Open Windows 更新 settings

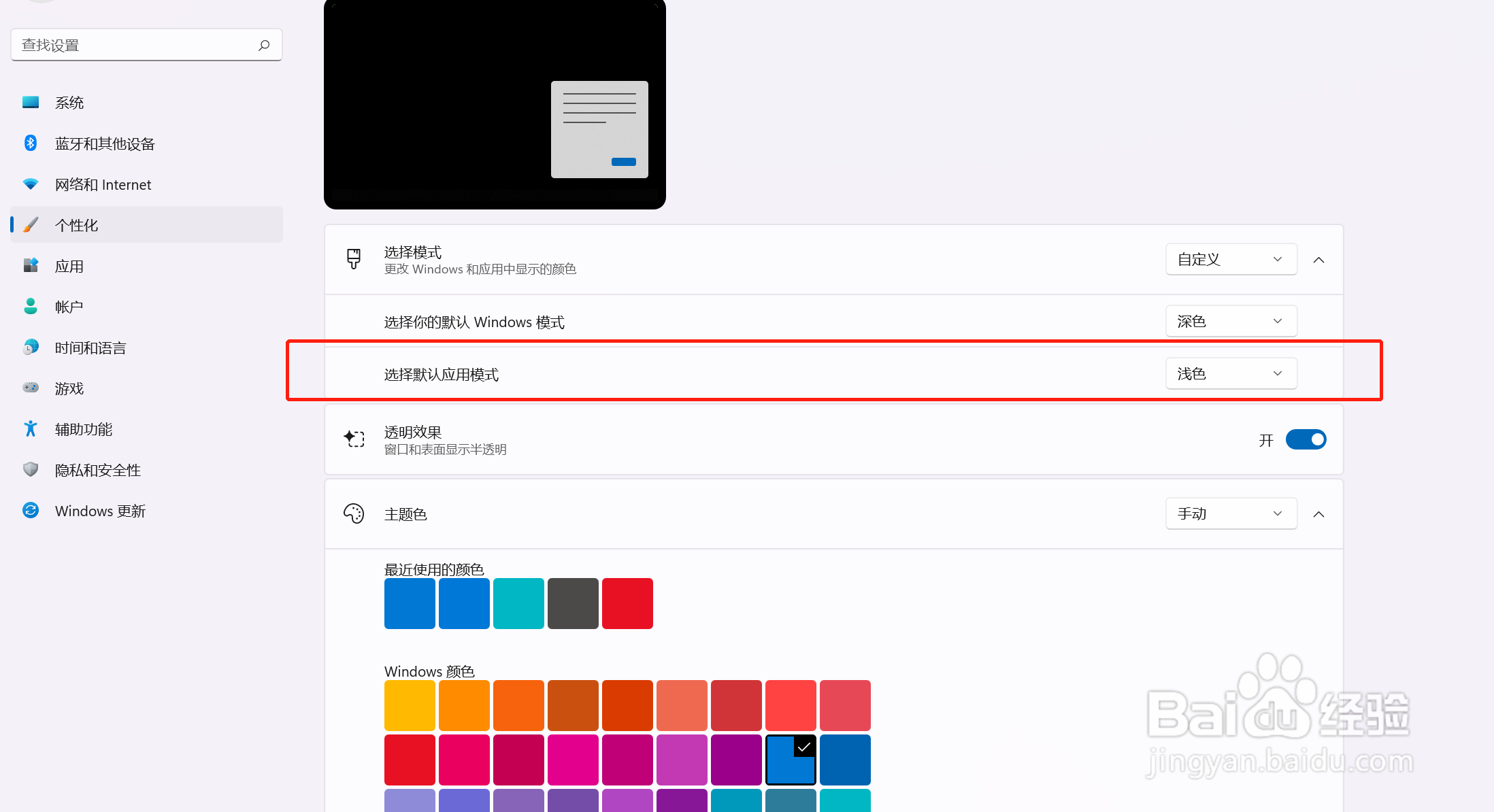pos(100,511)
